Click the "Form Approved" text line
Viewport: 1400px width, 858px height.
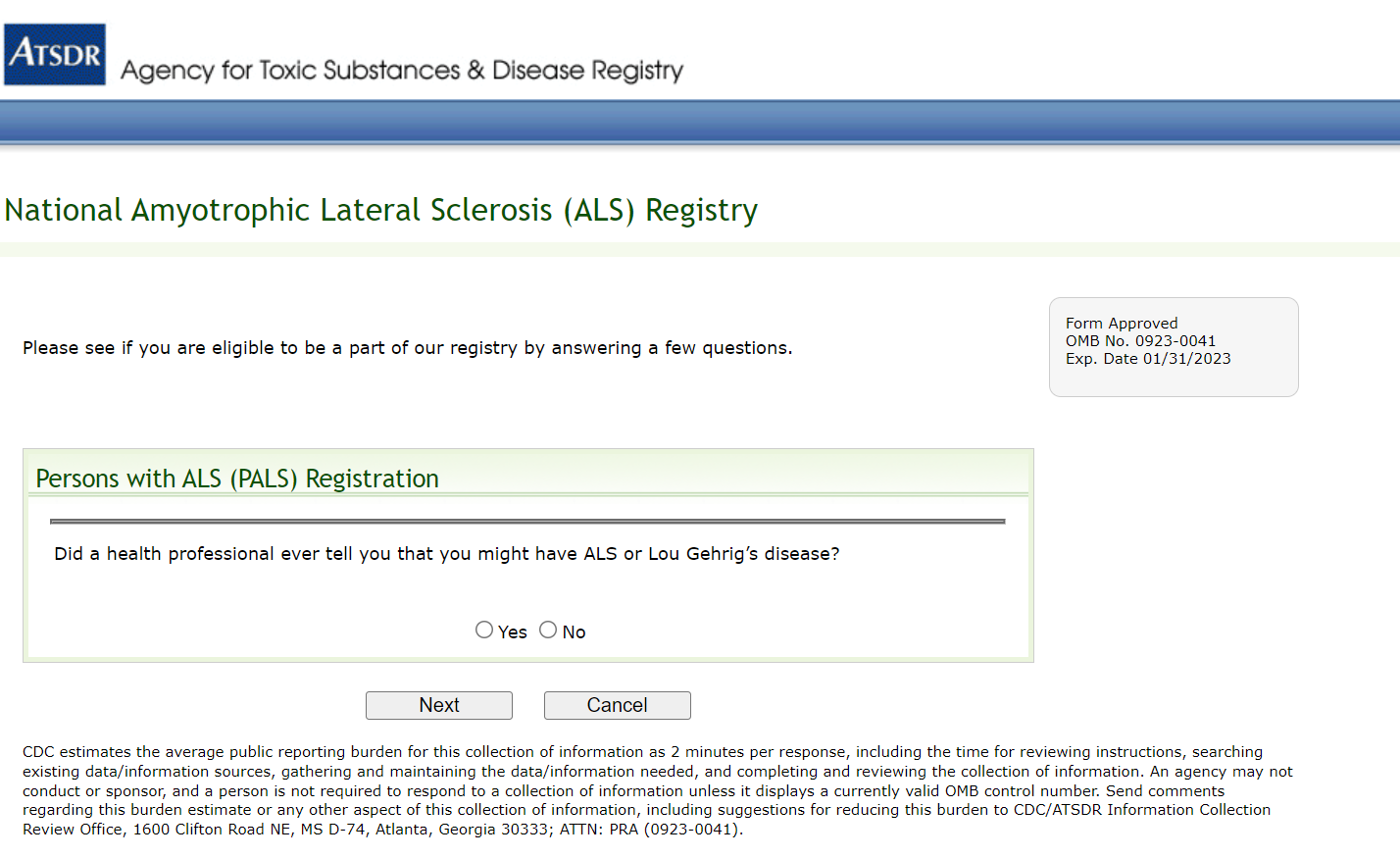[1122, 324]
